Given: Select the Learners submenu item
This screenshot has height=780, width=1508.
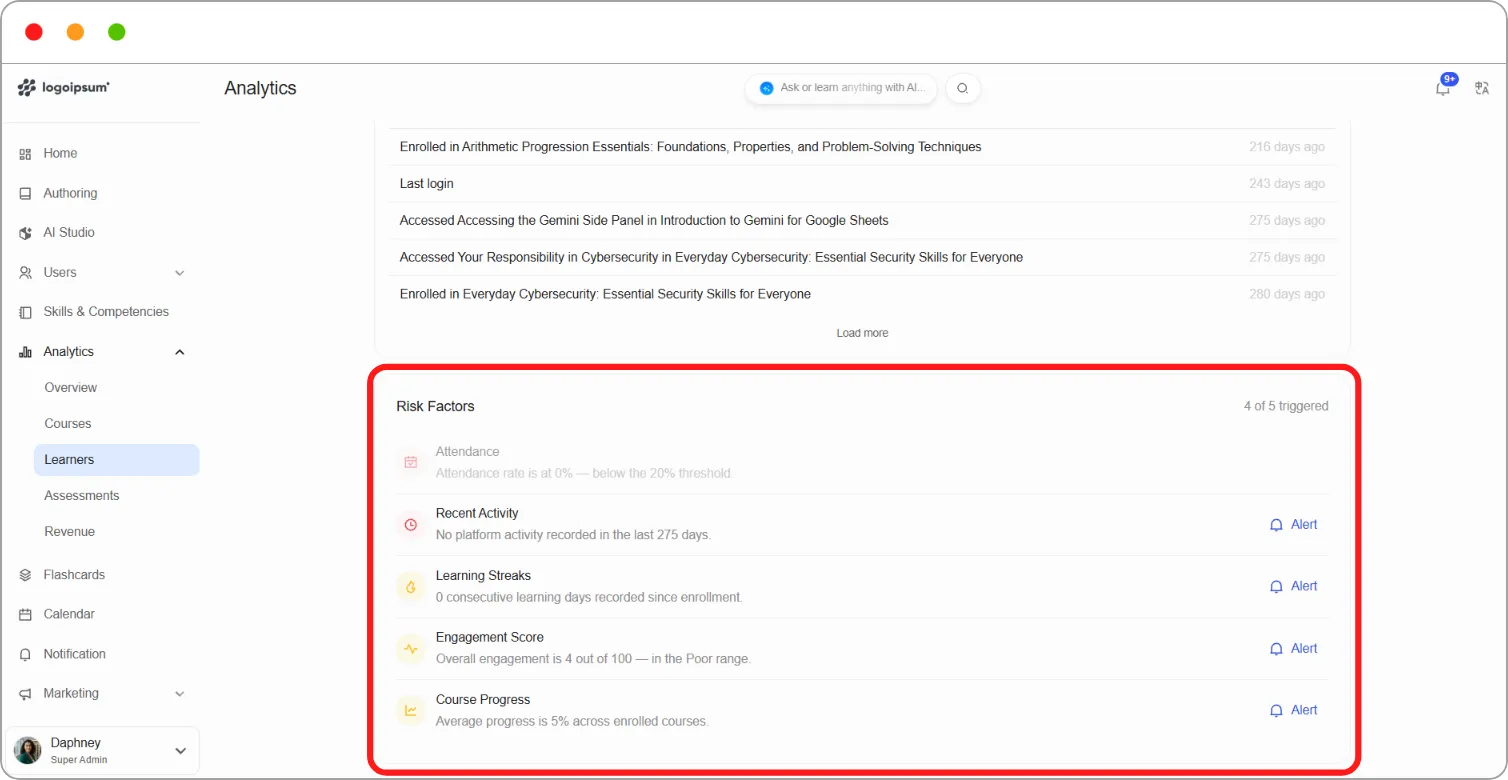Looking at the screenshot, I should click(x=116, y=460).
